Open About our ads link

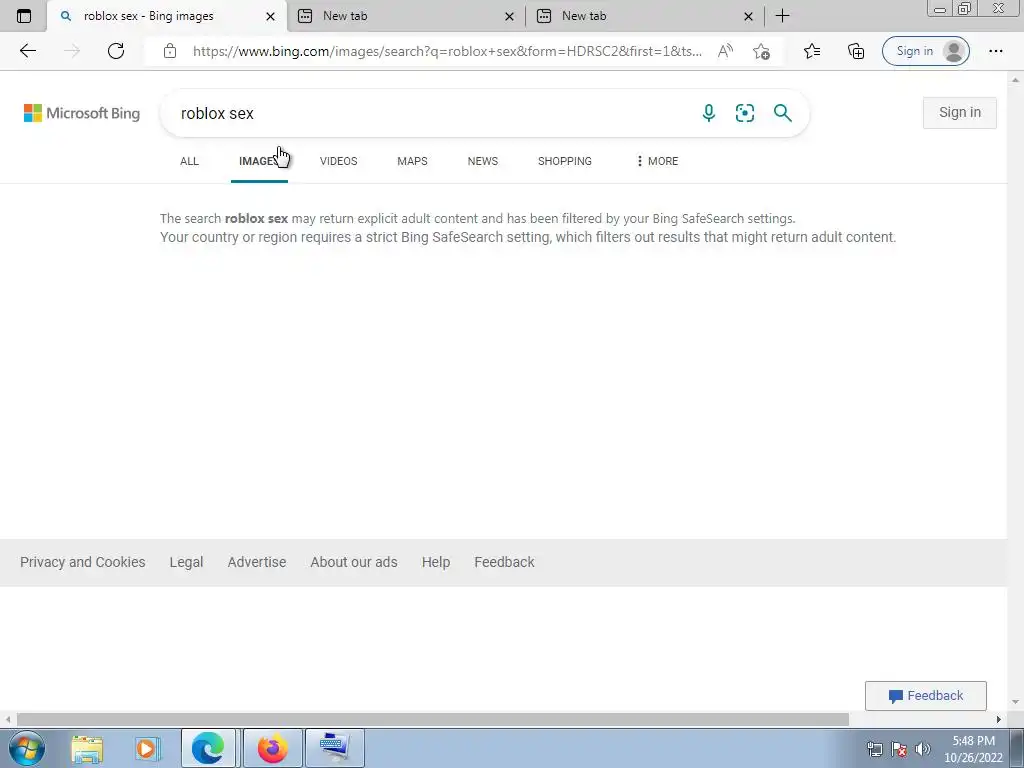[x=353, y=562]
